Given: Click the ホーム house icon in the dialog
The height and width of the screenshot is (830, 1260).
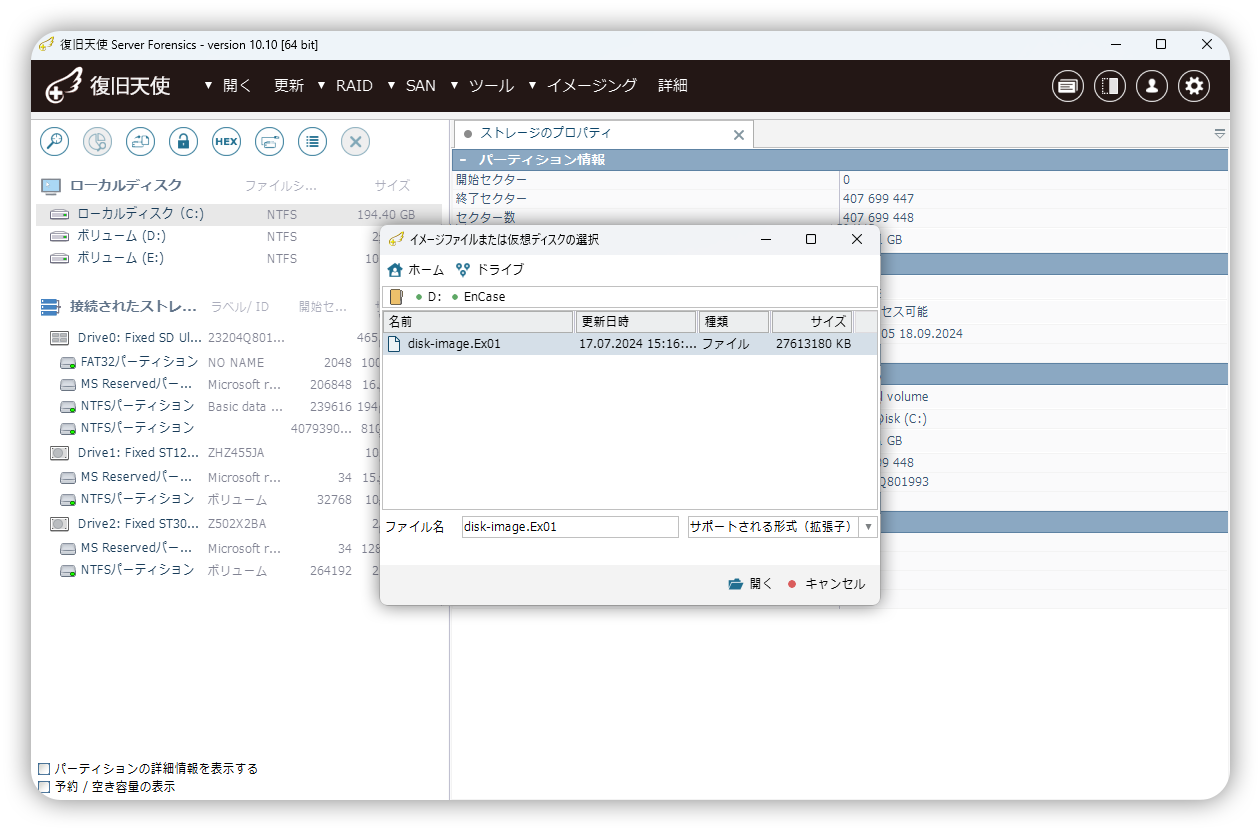Looking at the screenshot, I should click(395, 270).
